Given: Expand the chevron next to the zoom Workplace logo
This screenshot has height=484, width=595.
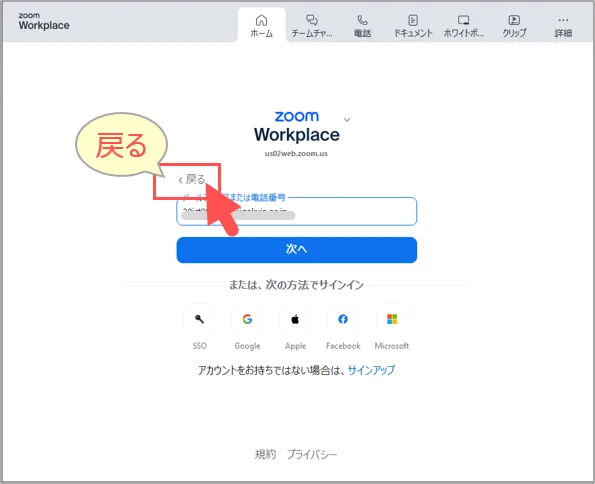Looking at the screenshot, I should click(346, 120).
